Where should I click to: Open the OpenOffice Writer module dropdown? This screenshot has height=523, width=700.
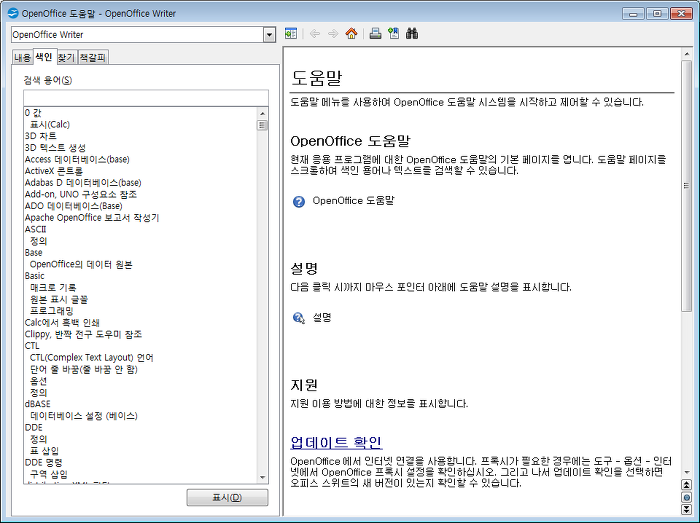click(x=269, y=35)
